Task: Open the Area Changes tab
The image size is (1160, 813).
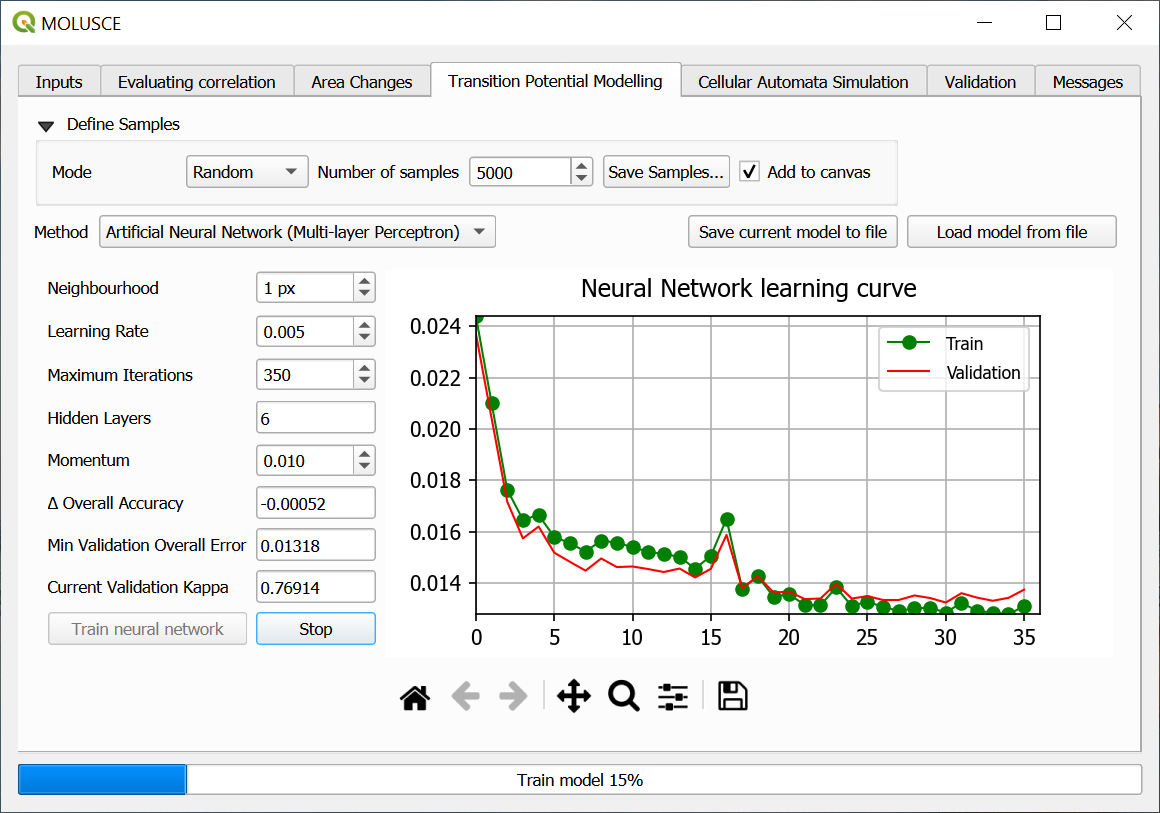Action: coord(362,81)
